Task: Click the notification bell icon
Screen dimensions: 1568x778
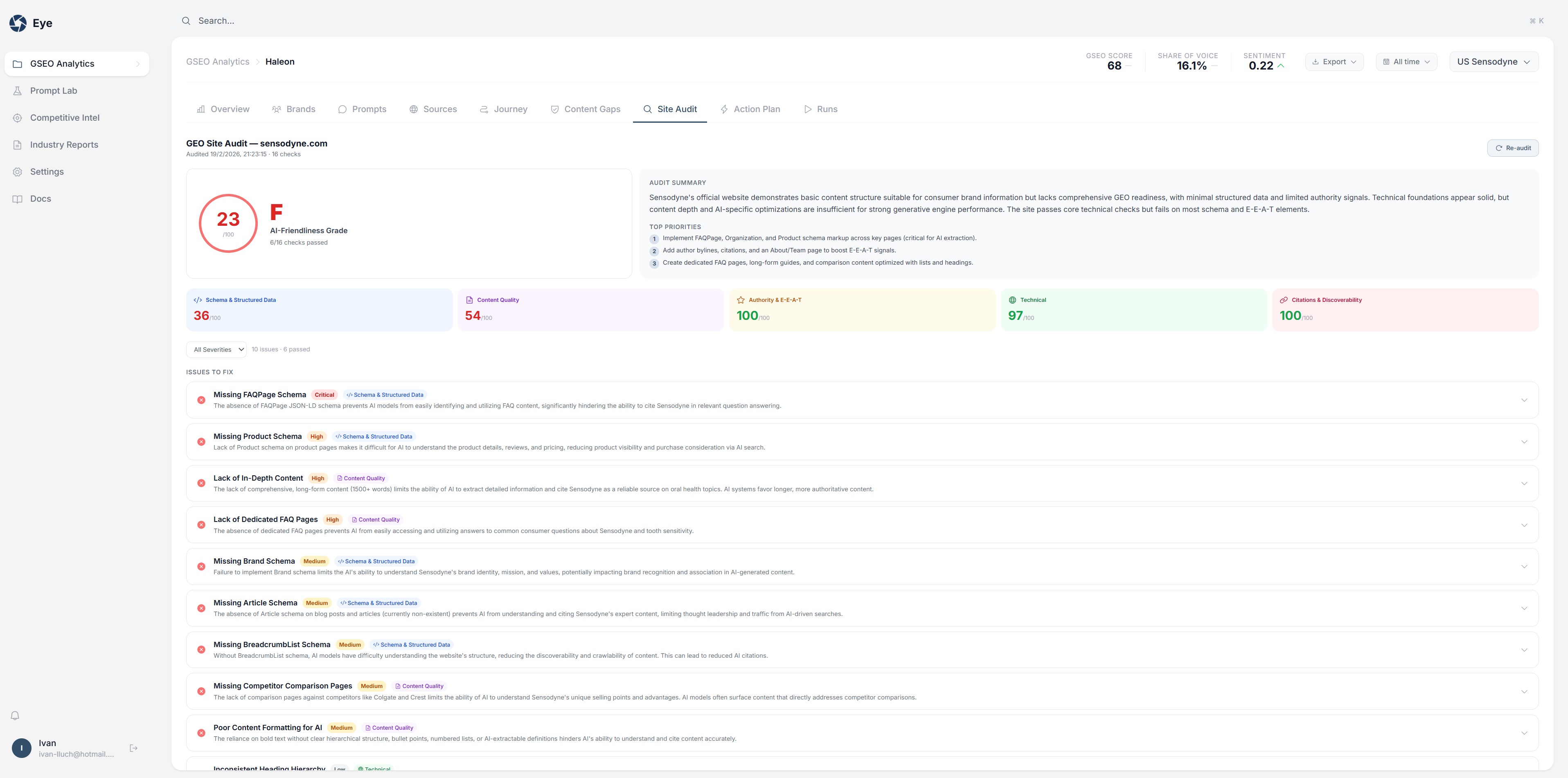Action: [x=15, y=715]
